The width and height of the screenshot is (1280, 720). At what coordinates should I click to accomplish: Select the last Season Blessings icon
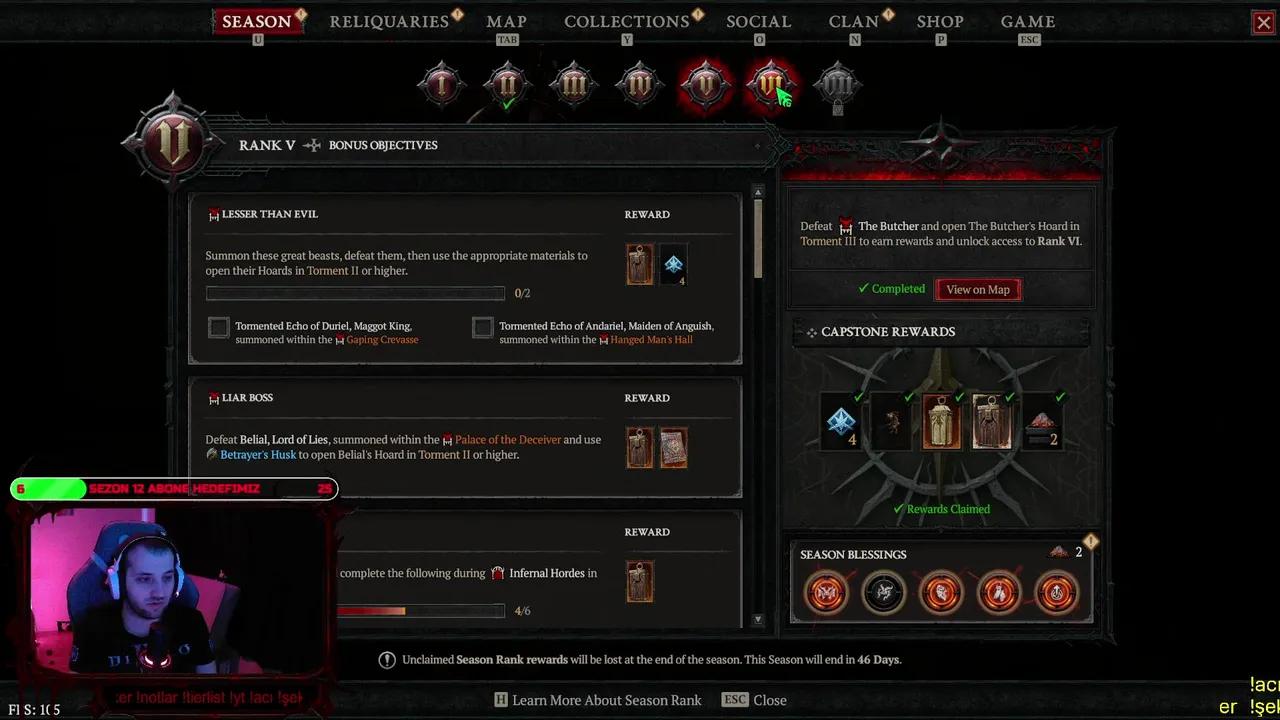pyautogui.click(x=1057, y=593)
